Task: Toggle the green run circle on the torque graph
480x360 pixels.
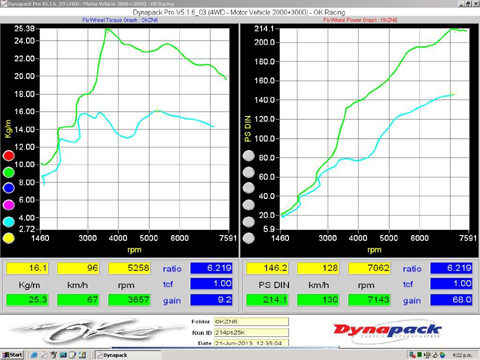Action: pos(9,172)
